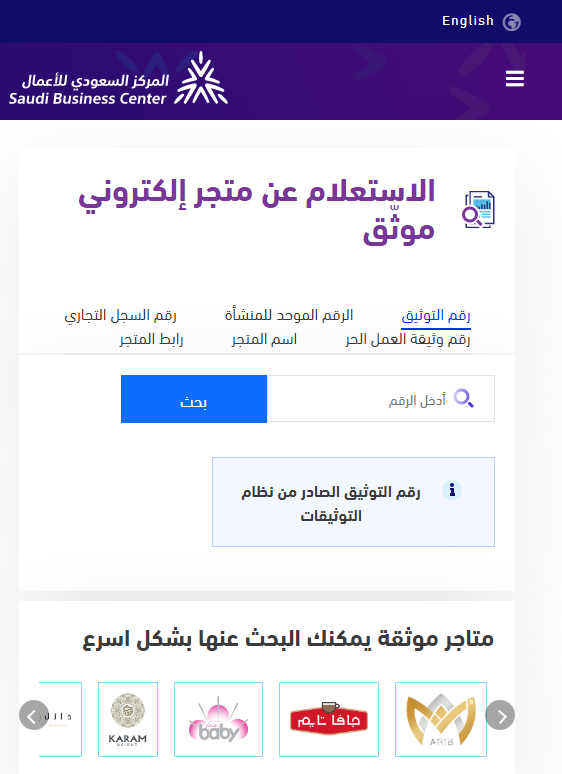Open the جافا تايم store thumbnail
The height and width of the screenshot is (774, 562).
329,719
